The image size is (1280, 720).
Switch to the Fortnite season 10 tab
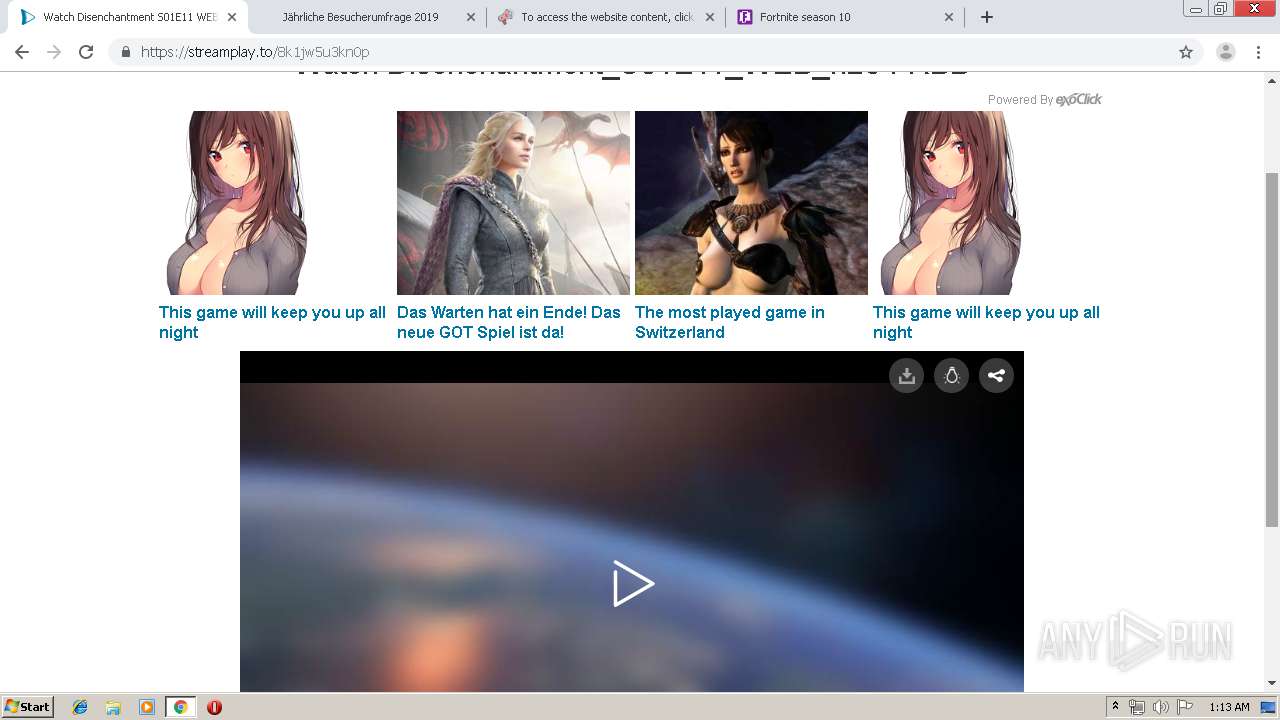(x=845, y=17)
